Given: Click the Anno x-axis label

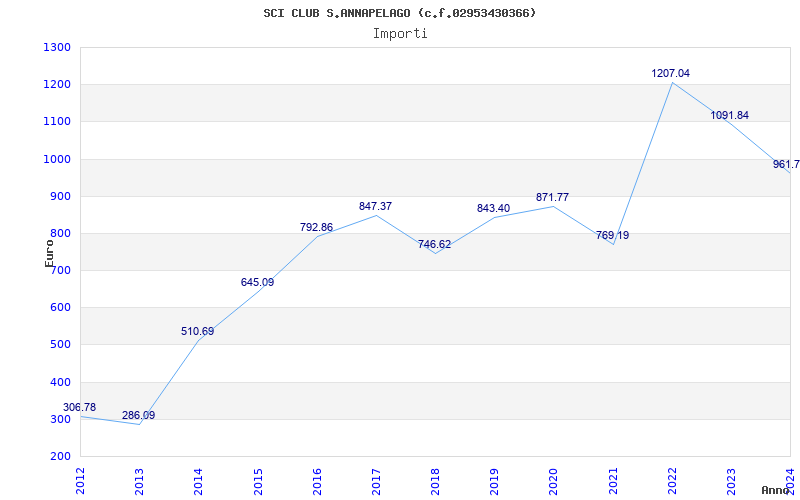Looking at the screenshot, I should 775,490.
